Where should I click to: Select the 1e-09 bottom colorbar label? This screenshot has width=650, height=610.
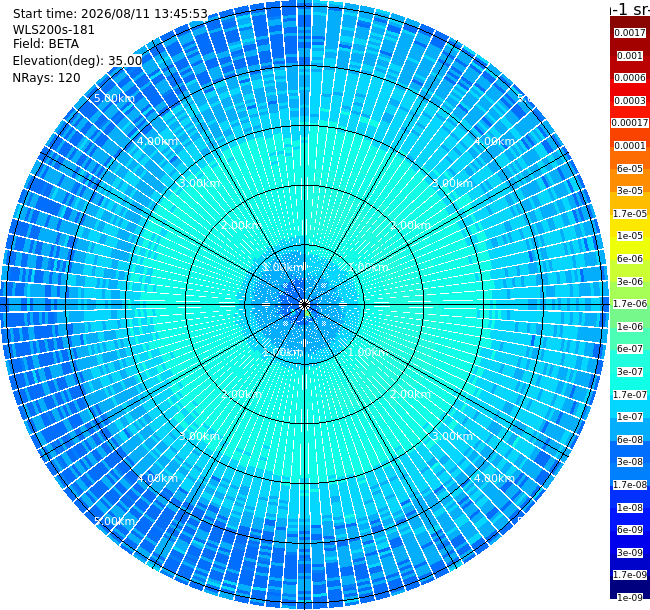(x=630, y=598)
